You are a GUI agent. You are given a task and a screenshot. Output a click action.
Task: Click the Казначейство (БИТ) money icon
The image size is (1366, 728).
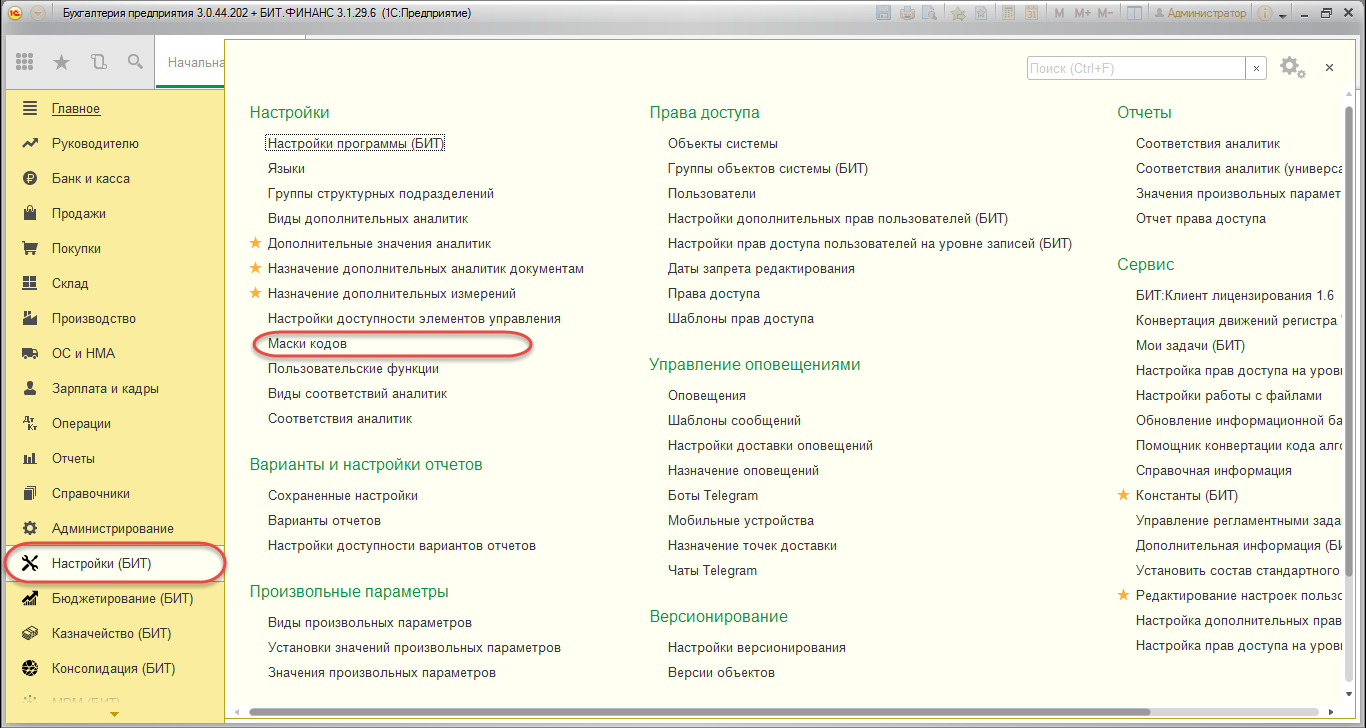[30, 633]
